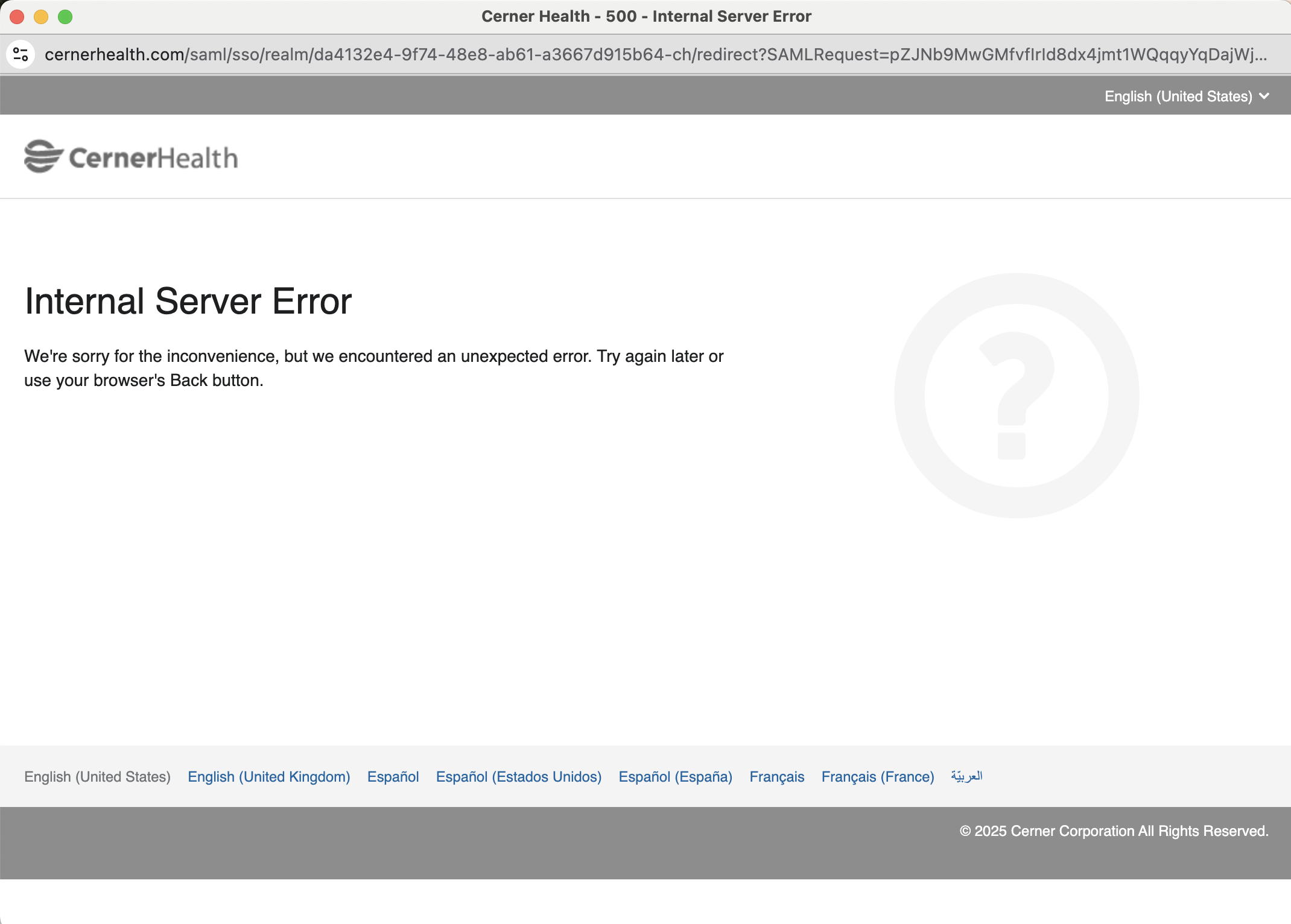Switch to Arabic language link
The image size is (1291, 924).
[x=966, y=776]
